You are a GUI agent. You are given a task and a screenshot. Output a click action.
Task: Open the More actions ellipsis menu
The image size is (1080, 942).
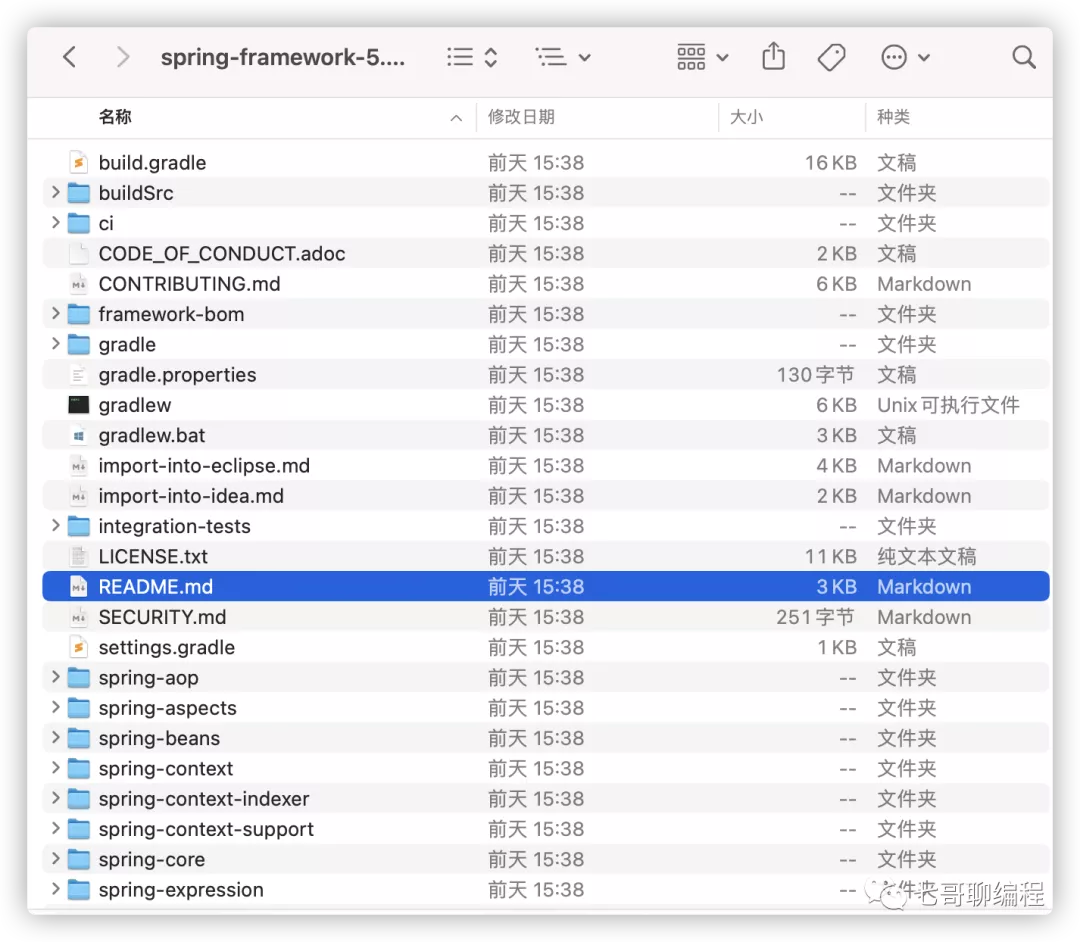point(905,57)
